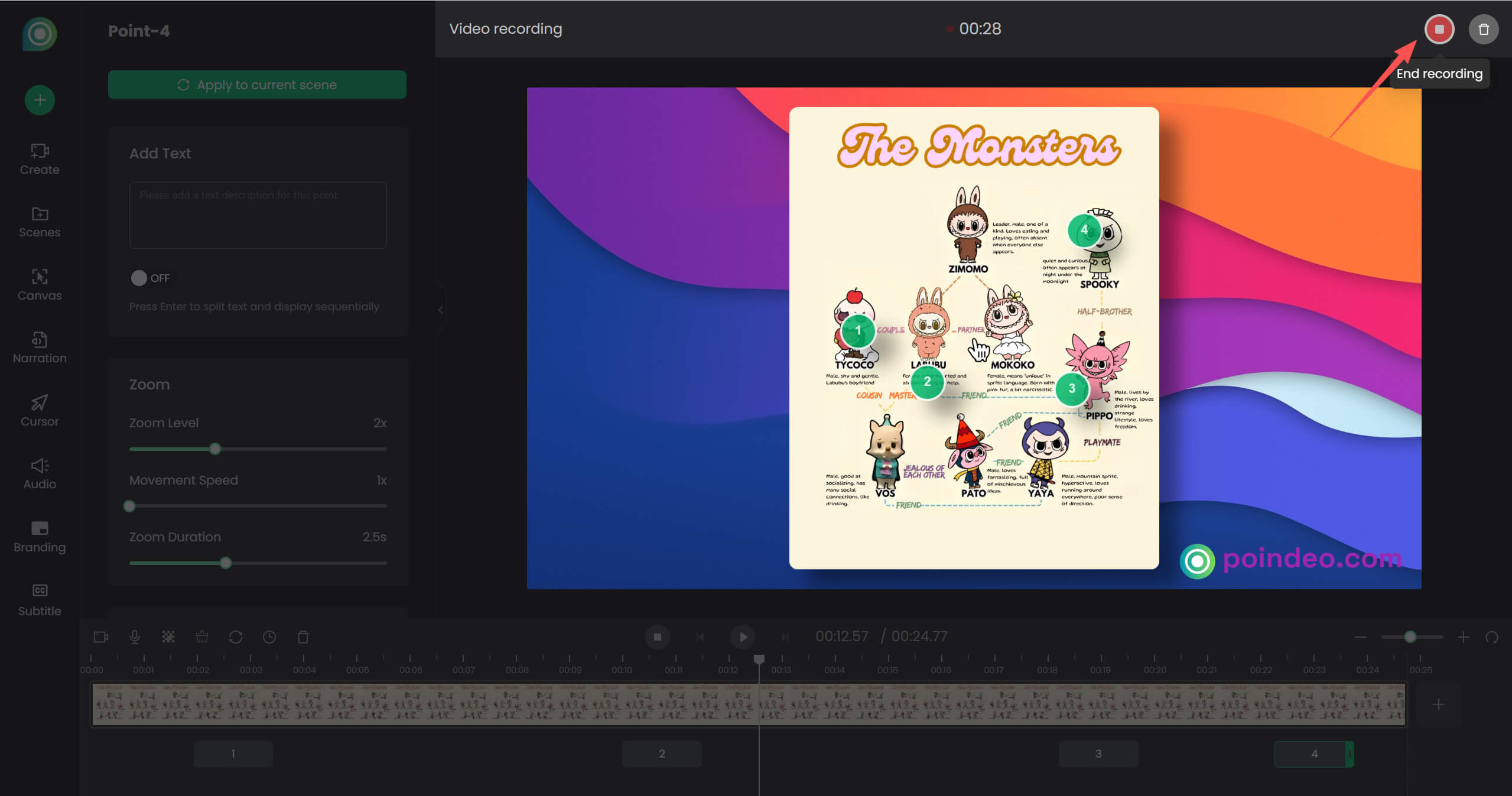
Task: Open the Subtitle panel
Action: (x=39, y=599)
